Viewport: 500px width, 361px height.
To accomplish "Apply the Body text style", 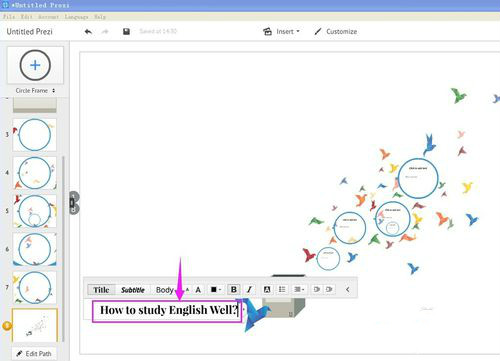I will coord(165,290).
